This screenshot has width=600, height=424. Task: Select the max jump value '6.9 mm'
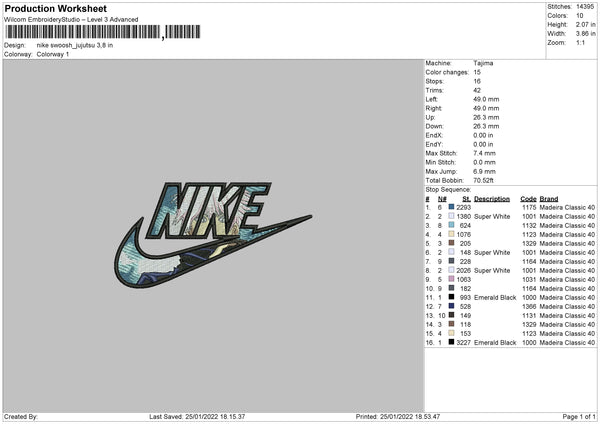(484, 171)
